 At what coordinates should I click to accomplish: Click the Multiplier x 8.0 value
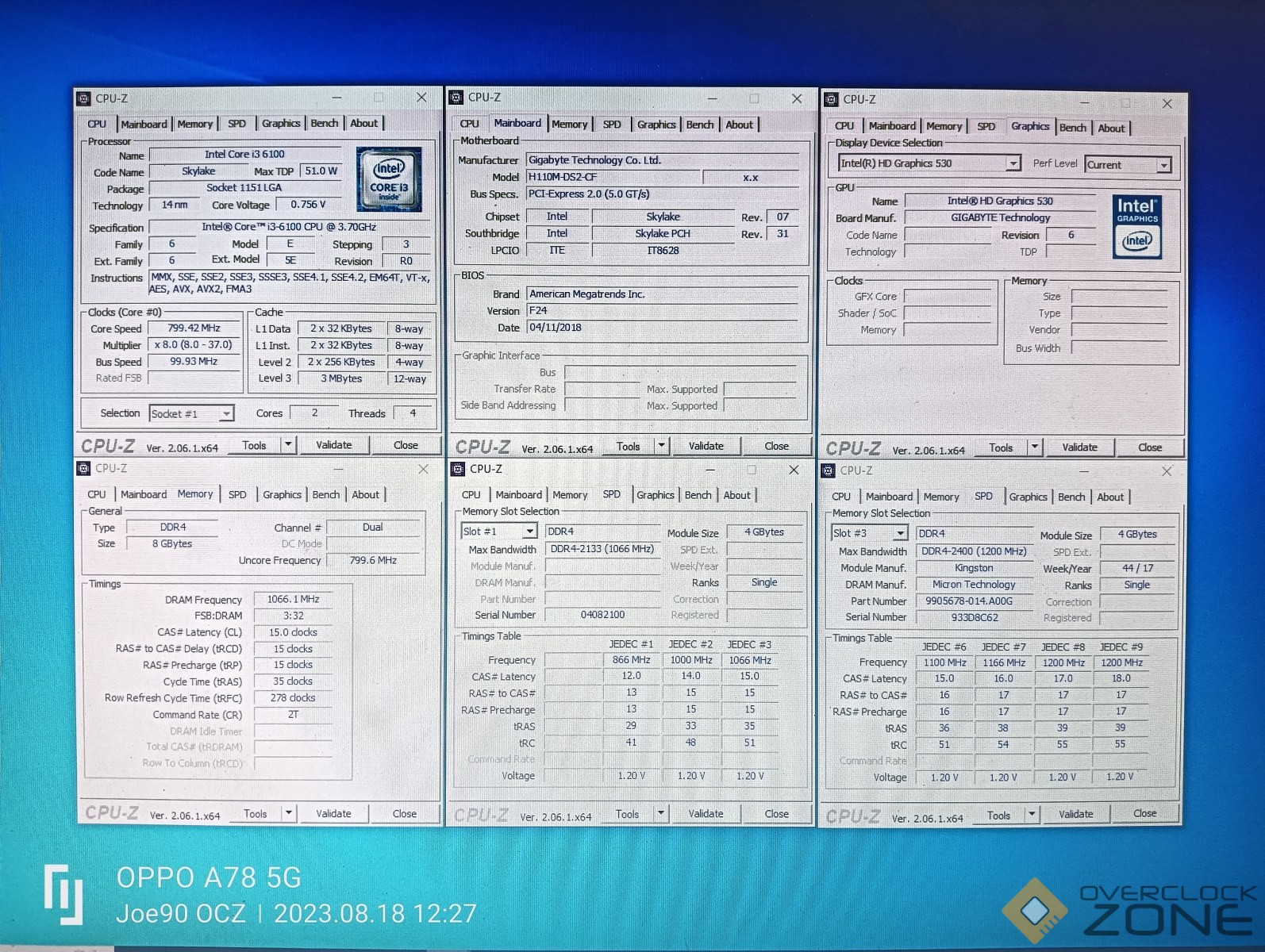pyautogui.click(x=194, y=344)
